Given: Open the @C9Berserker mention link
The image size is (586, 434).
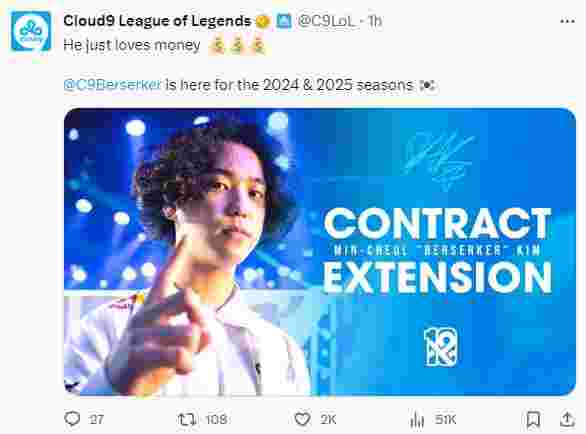Looking at the screenshot, I should [112, 84].
